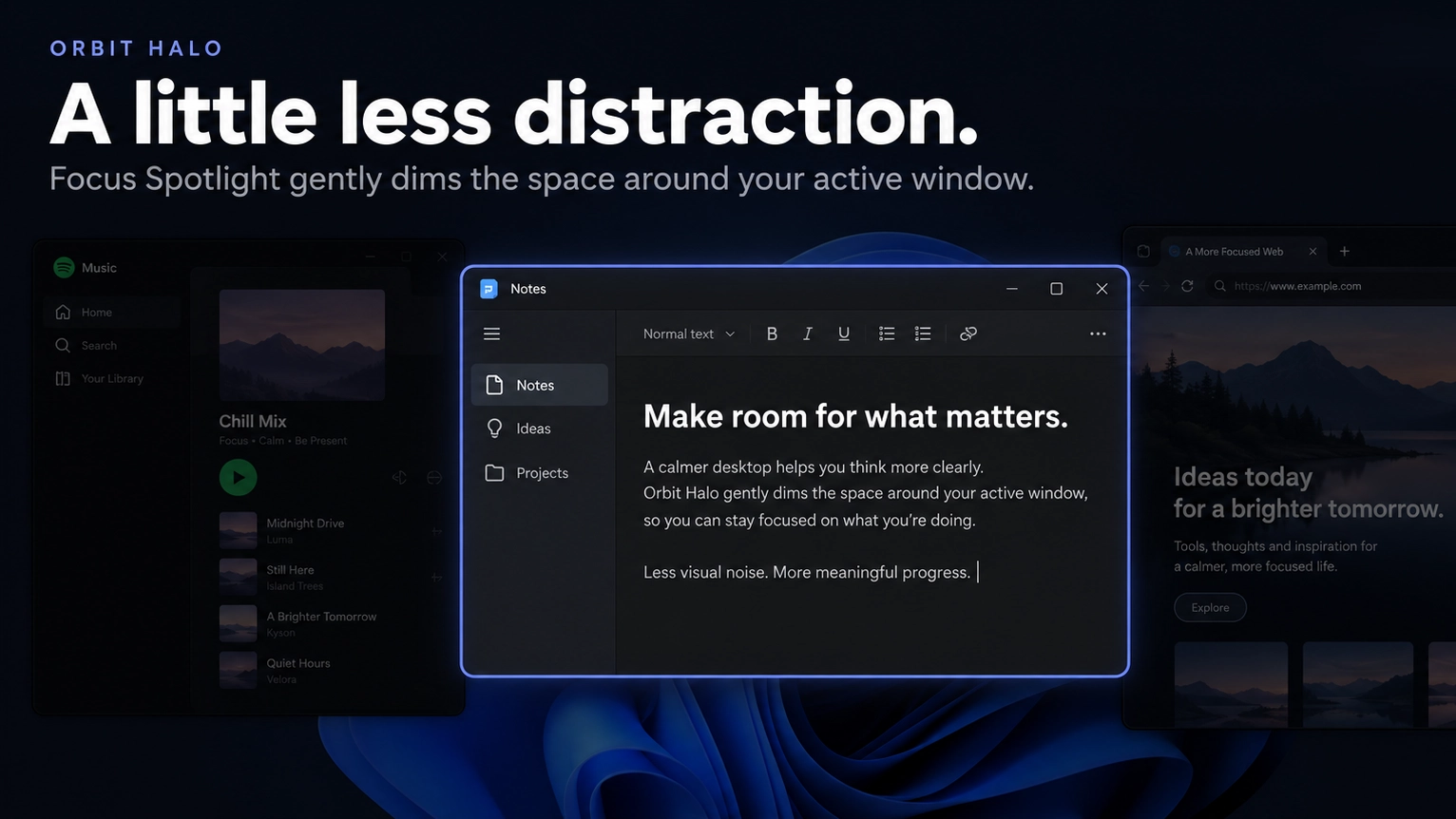Close the A More Focused Web tab
The image size is (1456, 819).
[1312, 252]
